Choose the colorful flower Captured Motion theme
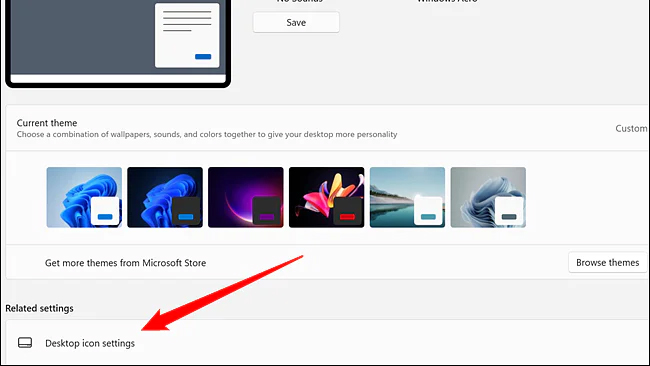650x366 pixels. point(327,197)
